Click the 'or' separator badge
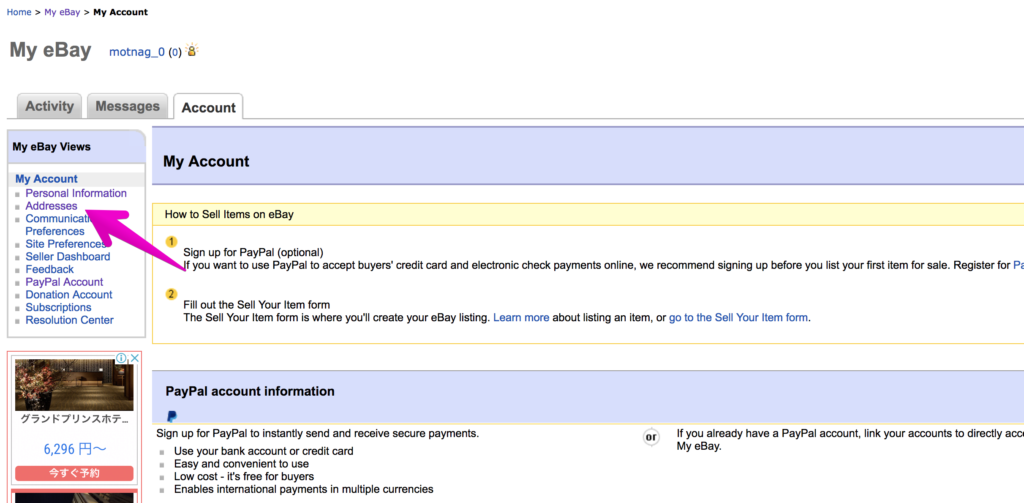The image size is (1024, 503). tap(651, 438)
